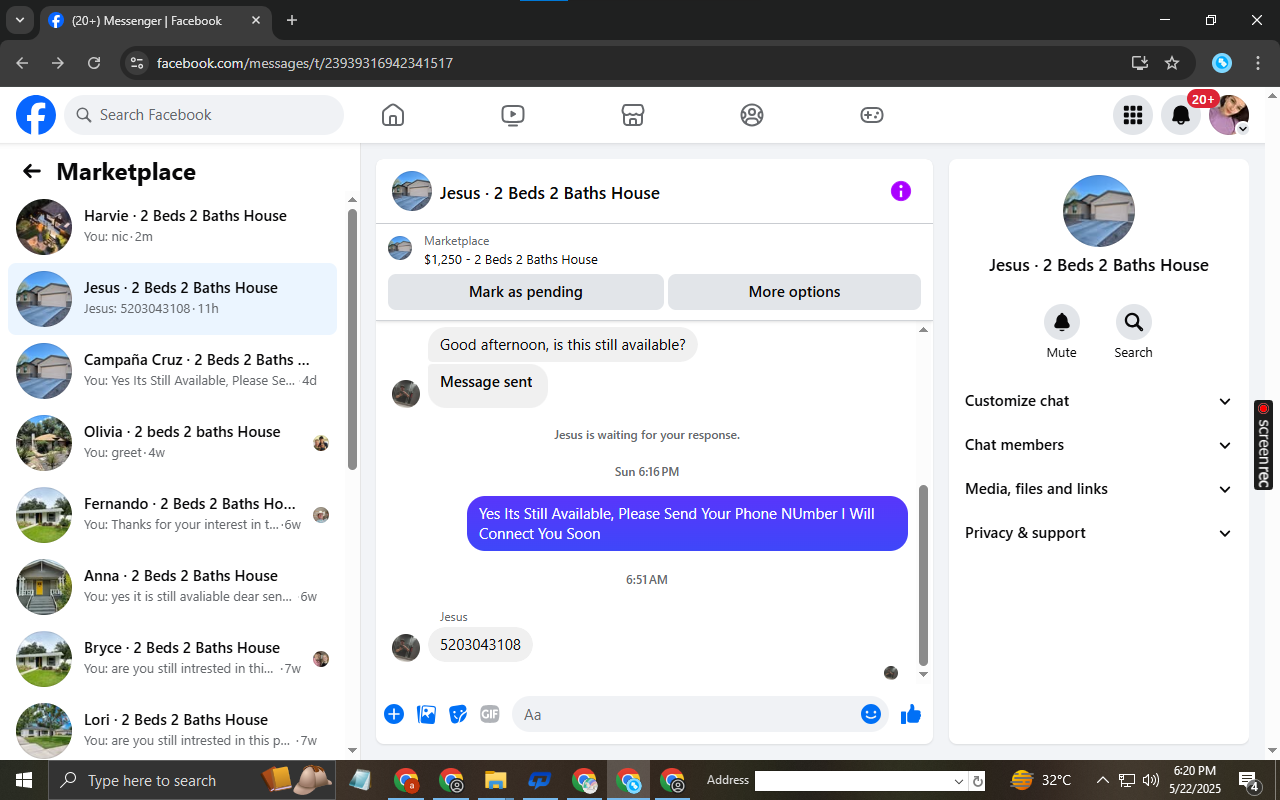Click the listing thumbnail in right panel
Screen dimensions: 1280x800
coord(1099,211)
